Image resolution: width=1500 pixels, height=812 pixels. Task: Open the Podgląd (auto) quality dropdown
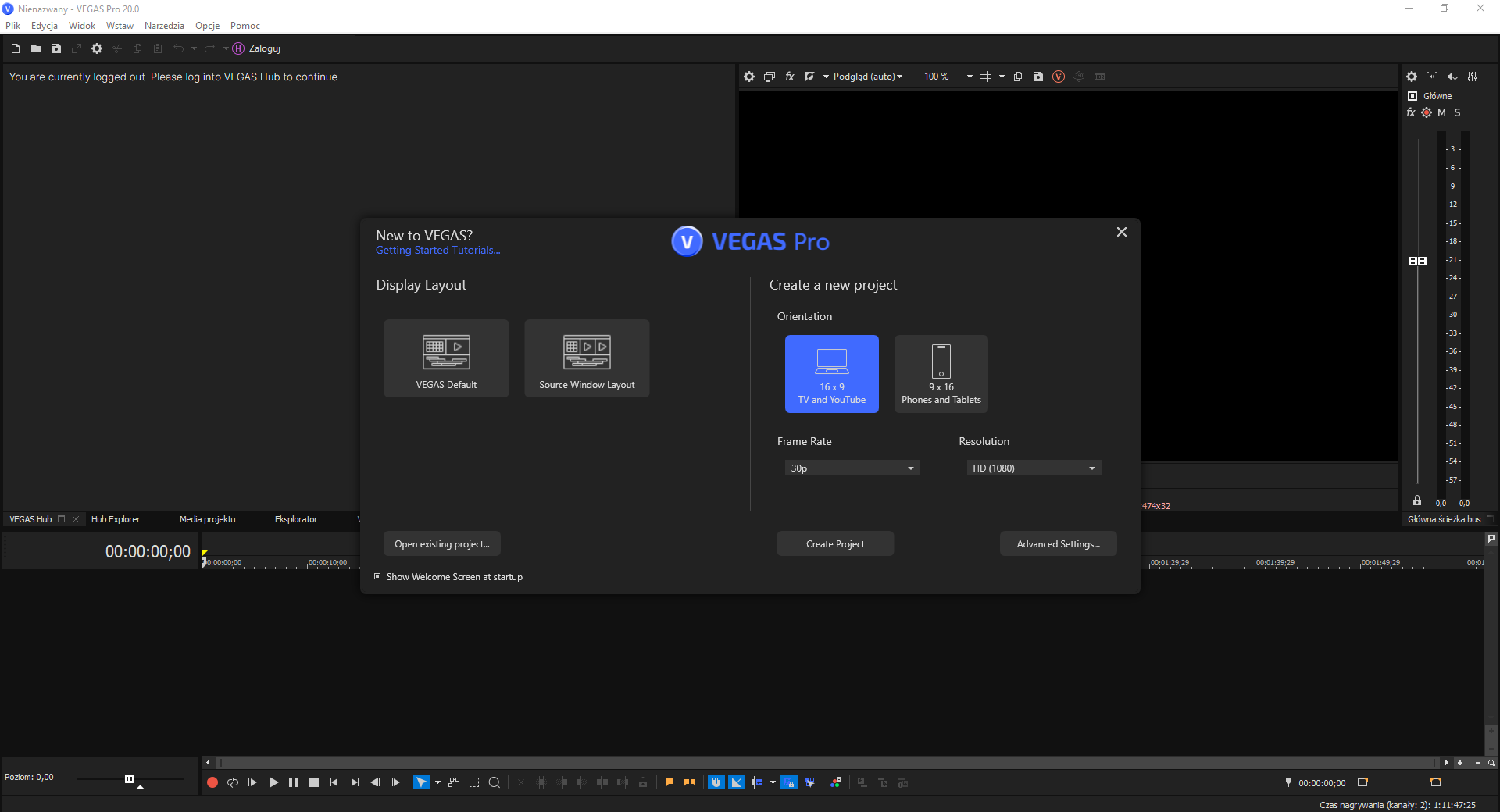click(868, 77)
